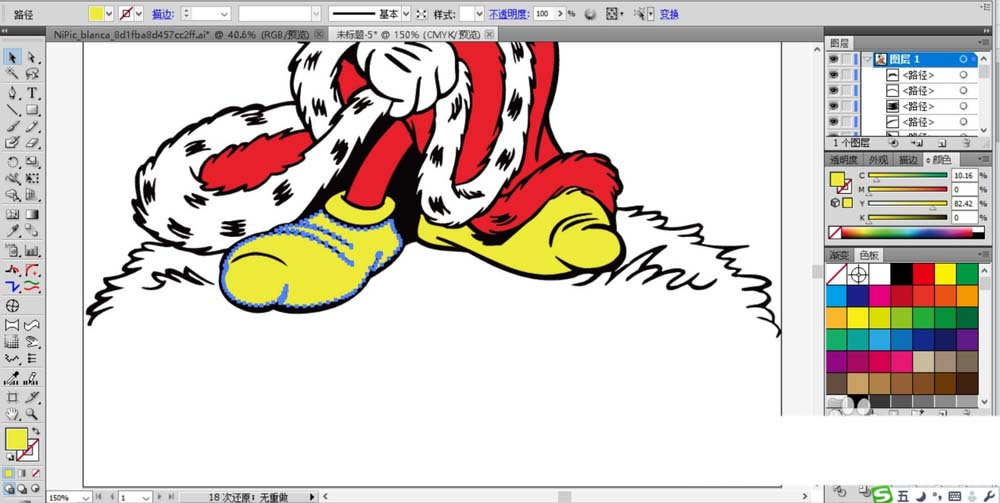Click Swap Fill and Stroke arrow
This screenshot has width=1000, height=503.
point(36,432)
